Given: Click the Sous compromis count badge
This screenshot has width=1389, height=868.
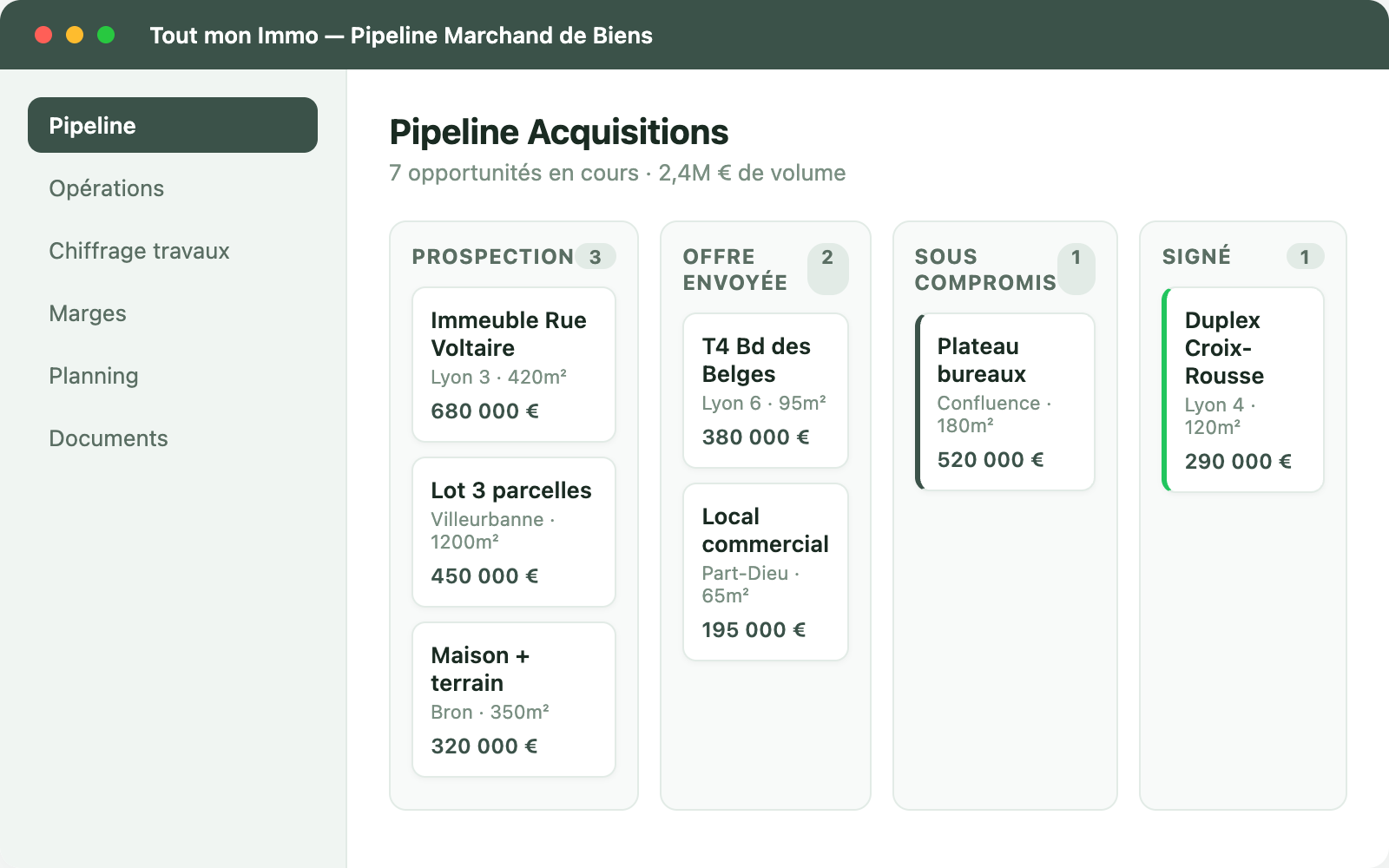Looking at the screenshot, I should pyautogui.click(x=1076, y=269).
